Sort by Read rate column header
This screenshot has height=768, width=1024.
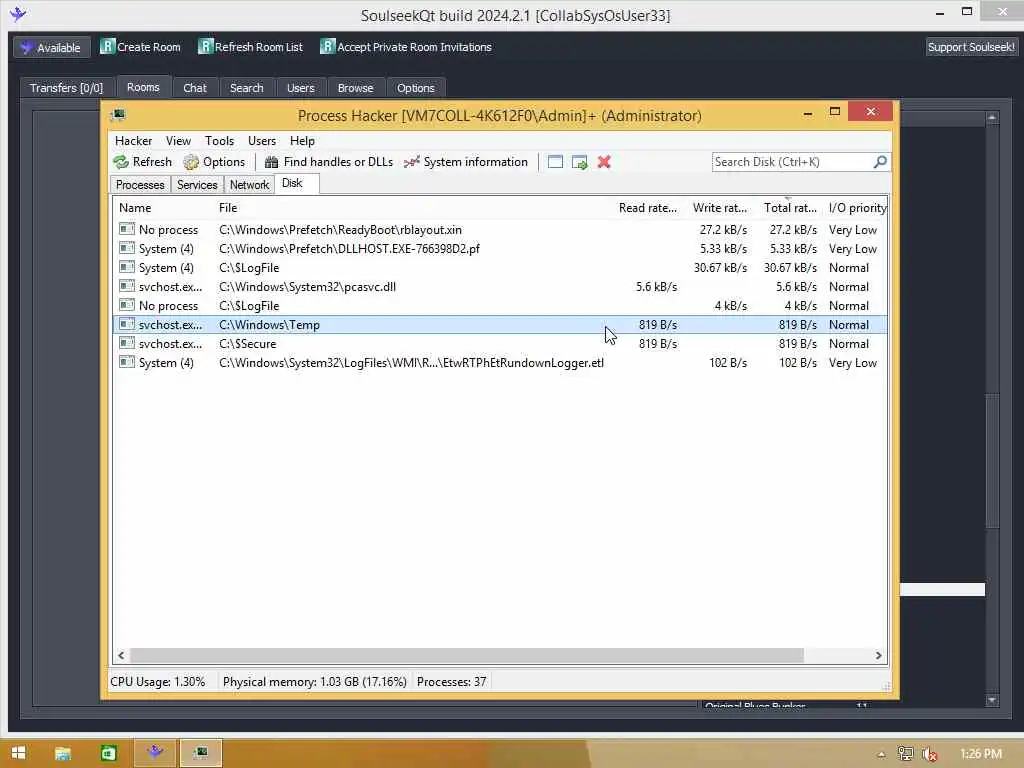coord(648,208)
